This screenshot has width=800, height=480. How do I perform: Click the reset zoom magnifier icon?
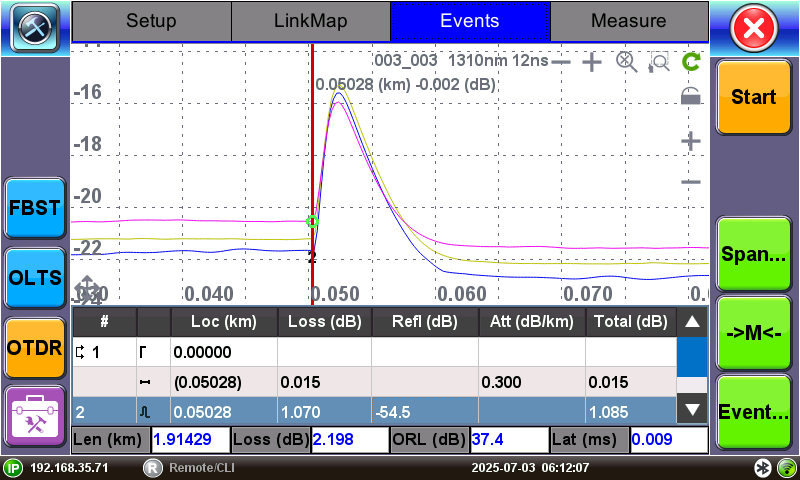click(x=626, y=62)
